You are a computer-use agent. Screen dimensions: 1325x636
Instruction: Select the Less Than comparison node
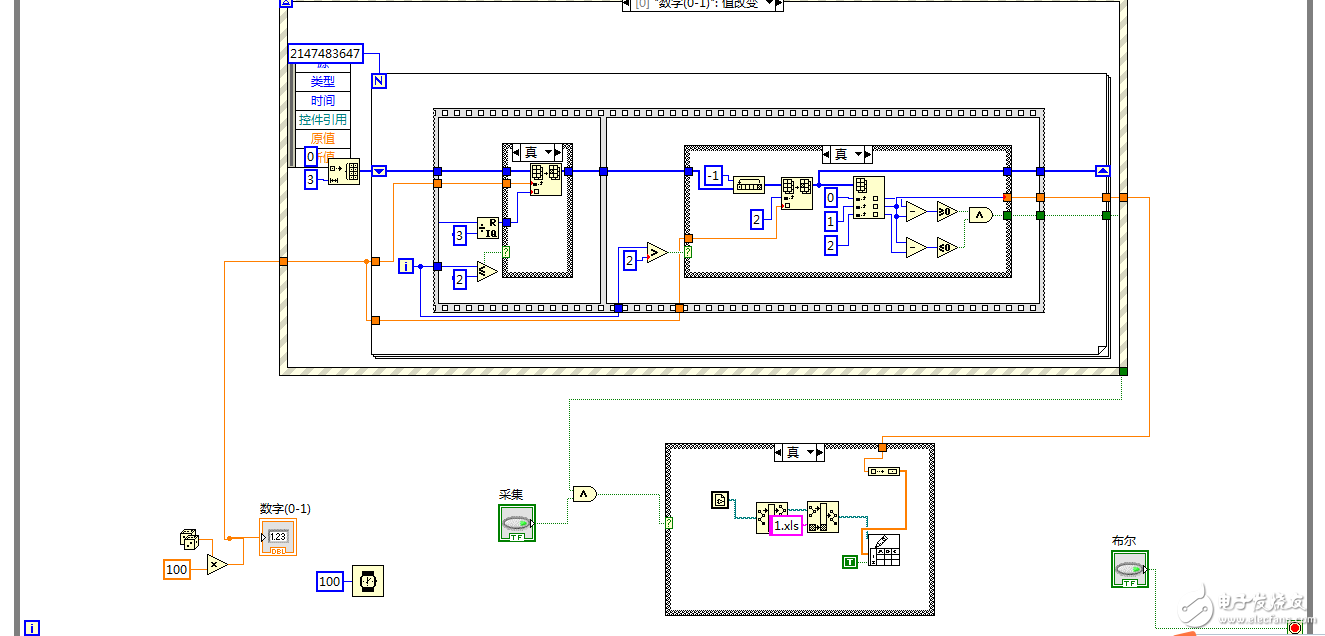click(487, 272)
